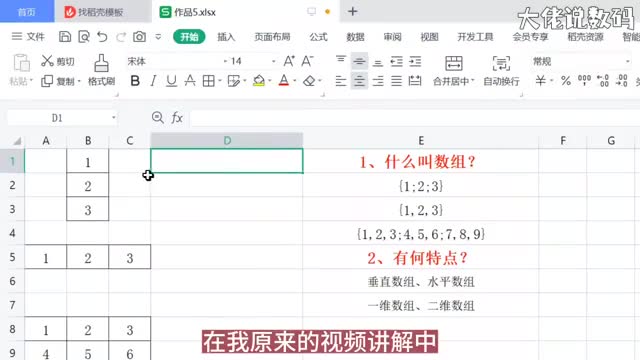The width and height of the screenshot is (640, 360).
Task: Switch to the 审阅 Review tab
Action: pyautogui.click(x=392, y=37)
